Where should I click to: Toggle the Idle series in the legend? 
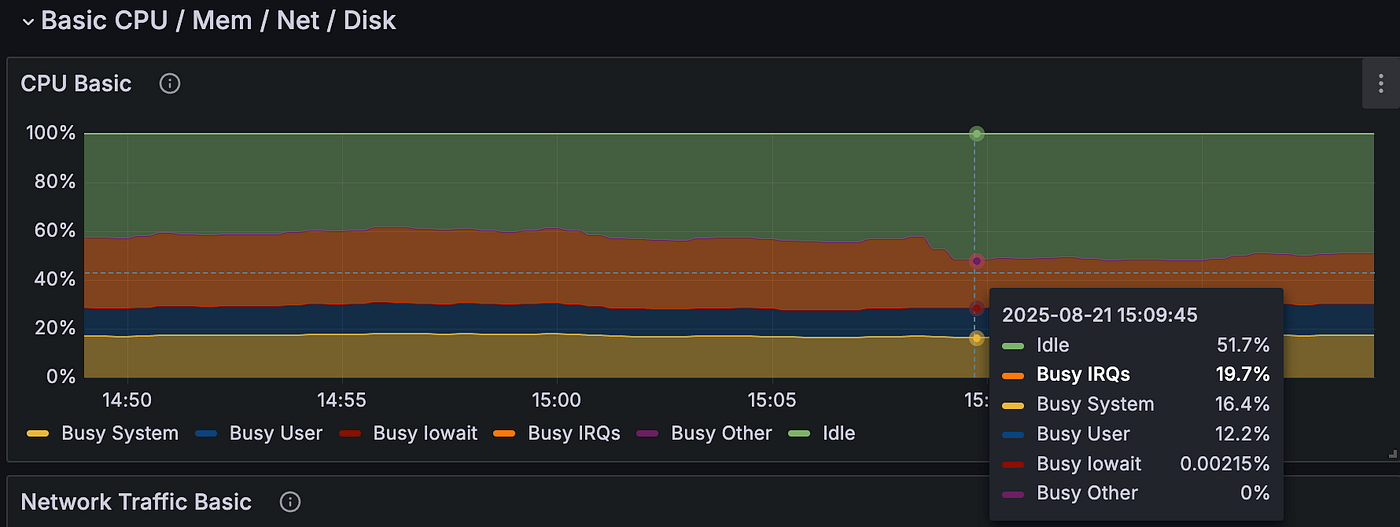point(839,433)
